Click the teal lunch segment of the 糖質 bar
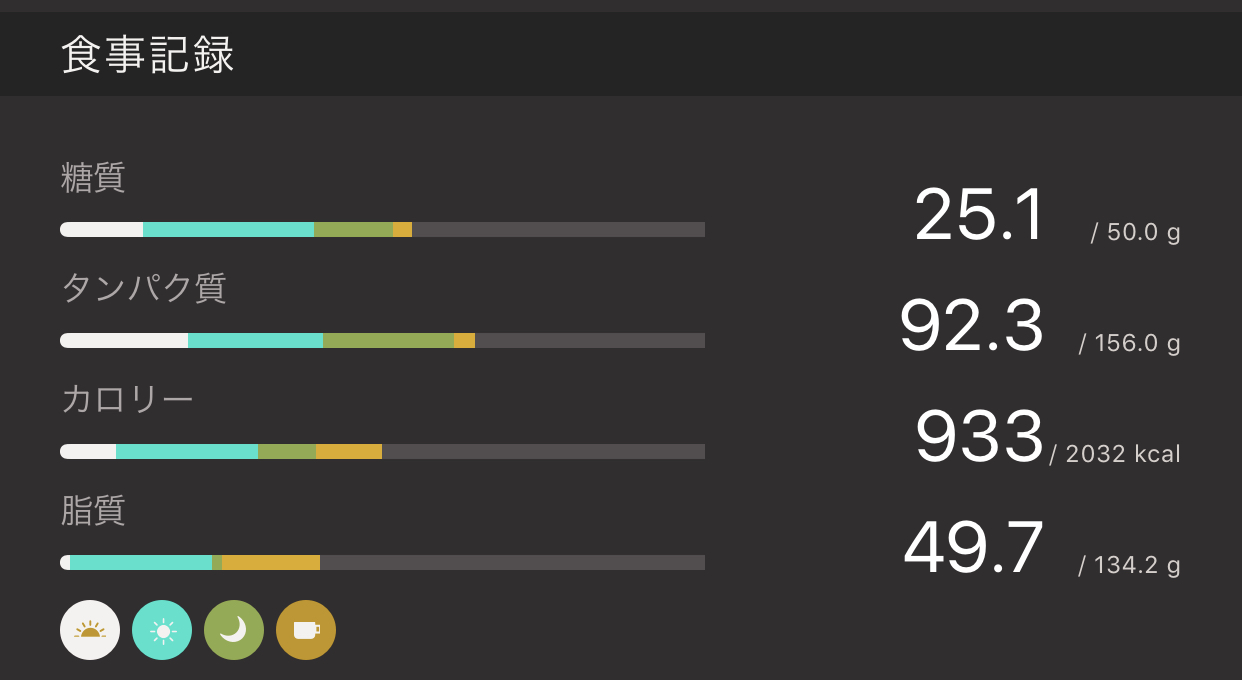1242x680 pixels. (x=228, y=230)
